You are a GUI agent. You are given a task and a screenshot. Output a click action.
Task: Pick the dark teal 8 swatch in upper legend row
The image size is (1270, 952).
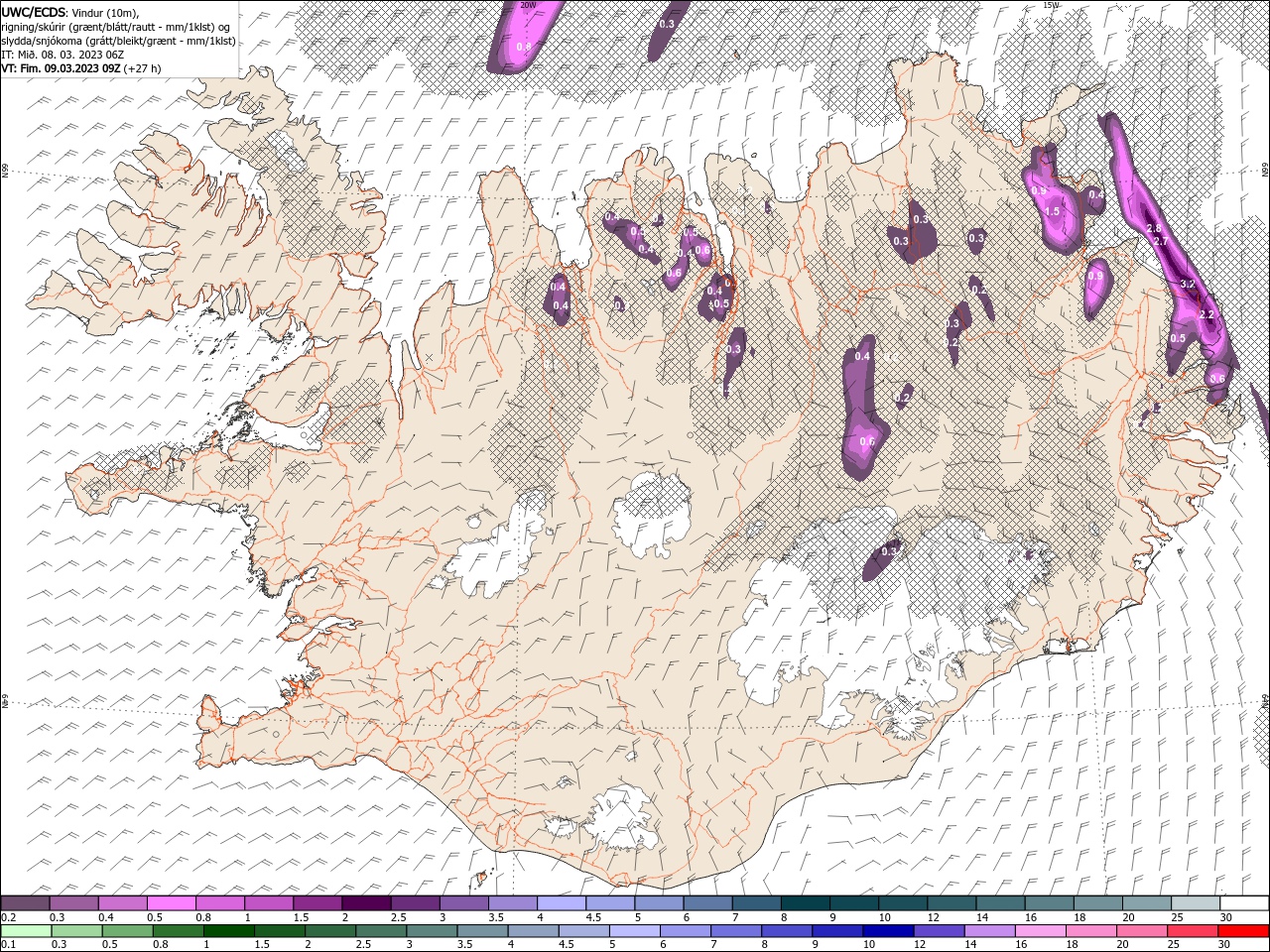coord(807,903)
